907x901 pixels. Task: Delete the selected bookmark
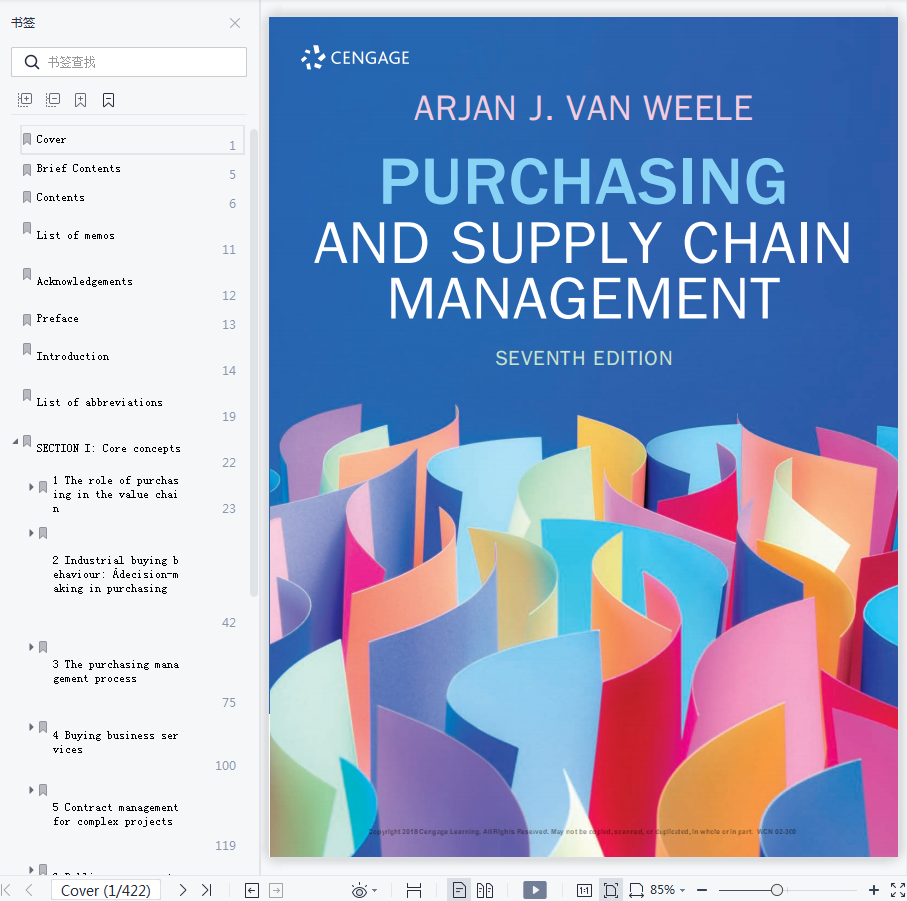coord(108,100)
